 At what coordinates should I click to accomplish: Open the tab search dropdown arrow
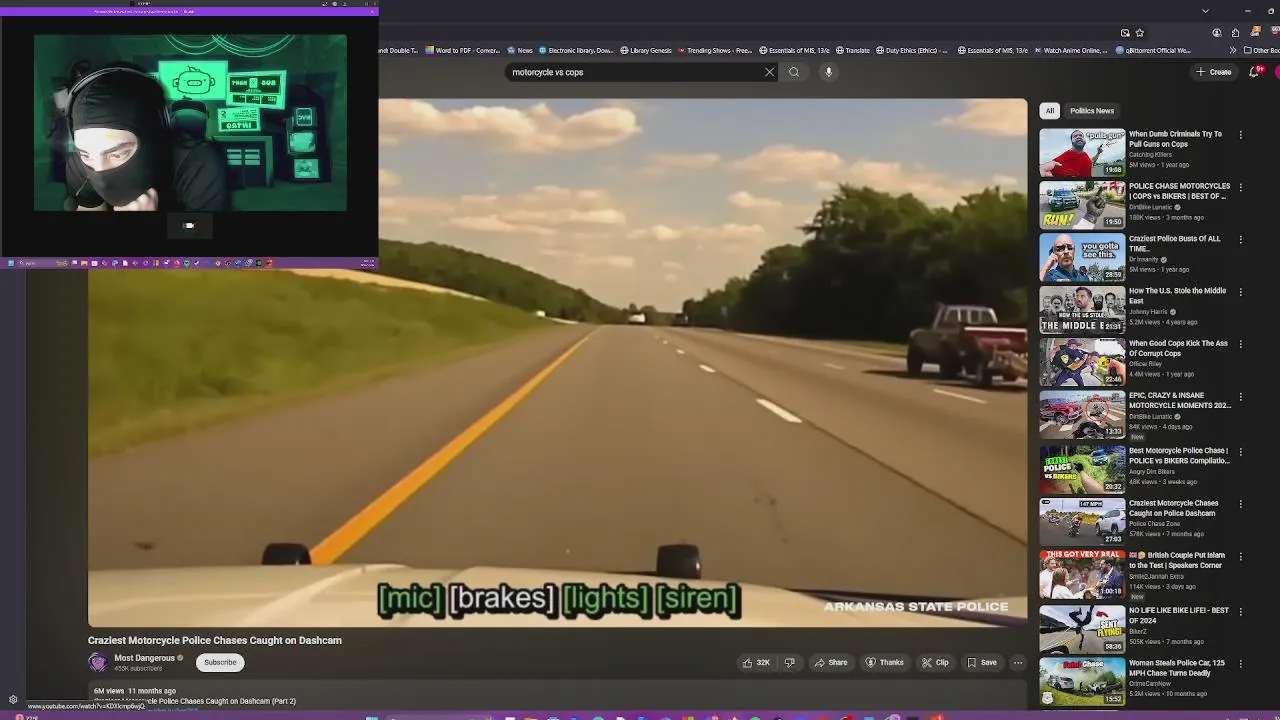[x=1205, y=11]
